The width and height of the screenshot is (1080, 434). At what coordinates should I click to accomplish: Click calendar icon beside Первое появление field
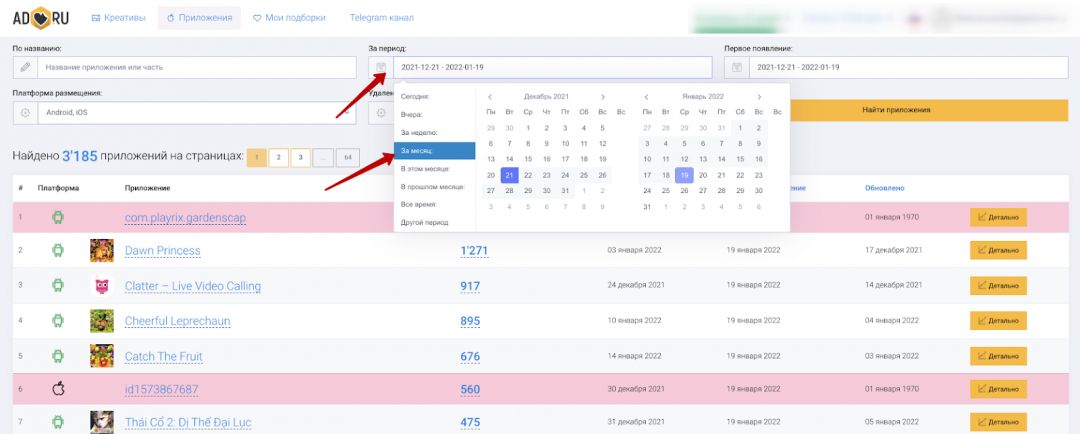coord(737,67)
